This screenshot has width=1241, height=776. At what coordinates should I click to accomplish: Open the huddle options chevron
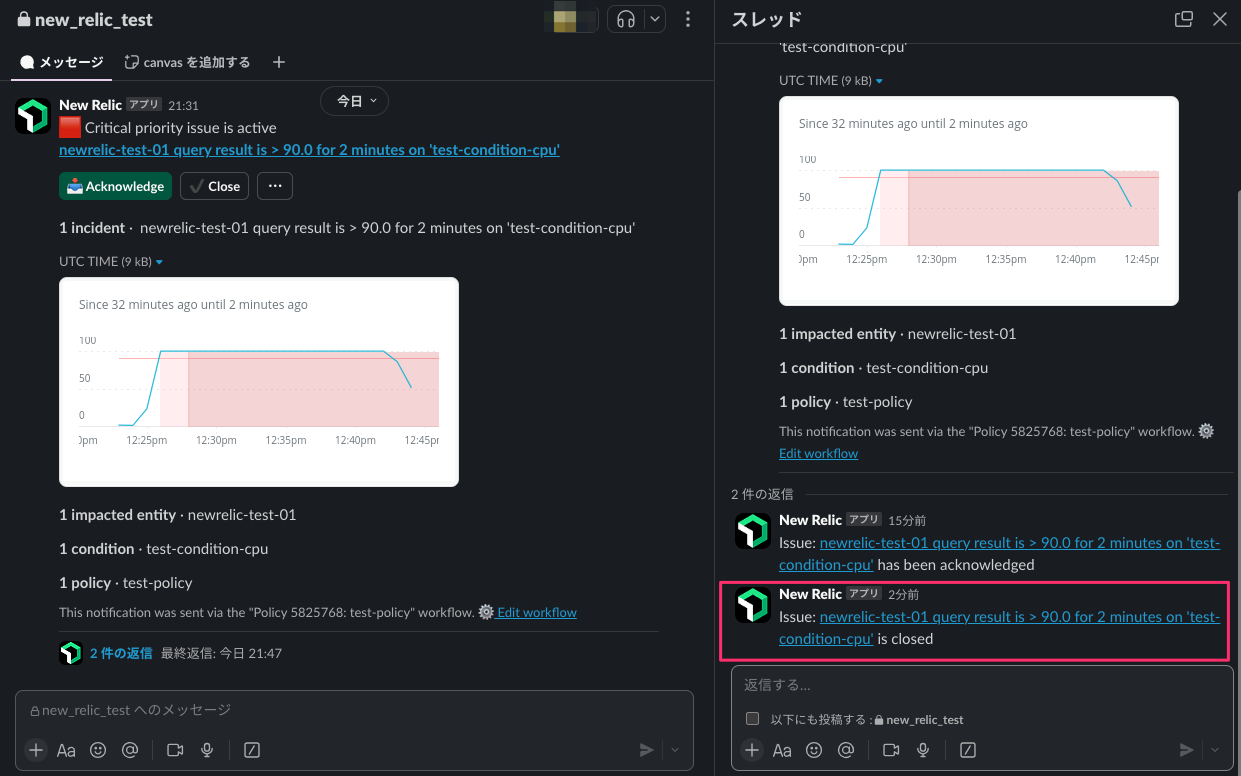coord(655,19)
